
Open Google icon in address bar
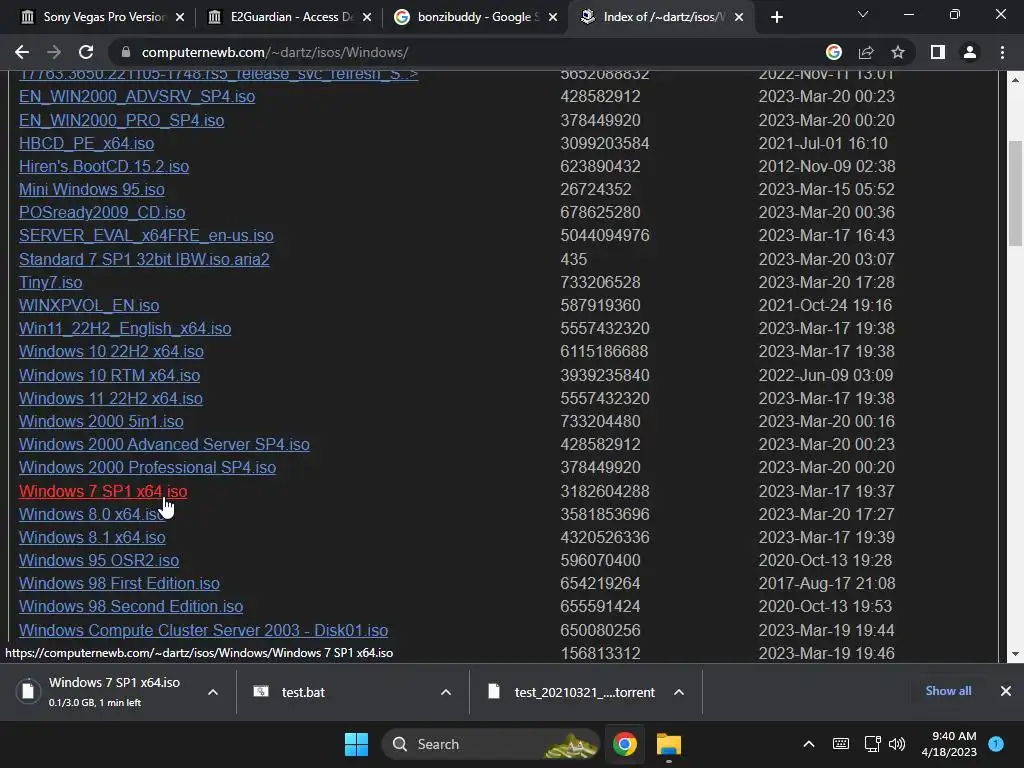click(x=833, y=52)
